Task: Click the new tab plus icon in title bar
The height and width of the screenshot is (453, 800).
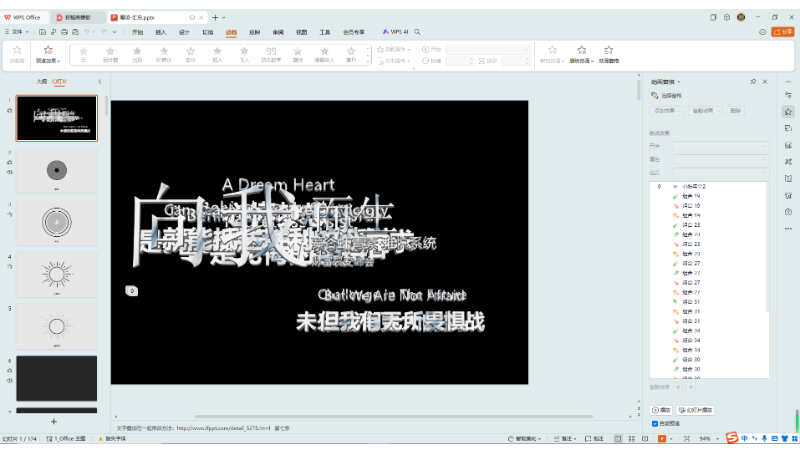Action: (x=214, y=17)
